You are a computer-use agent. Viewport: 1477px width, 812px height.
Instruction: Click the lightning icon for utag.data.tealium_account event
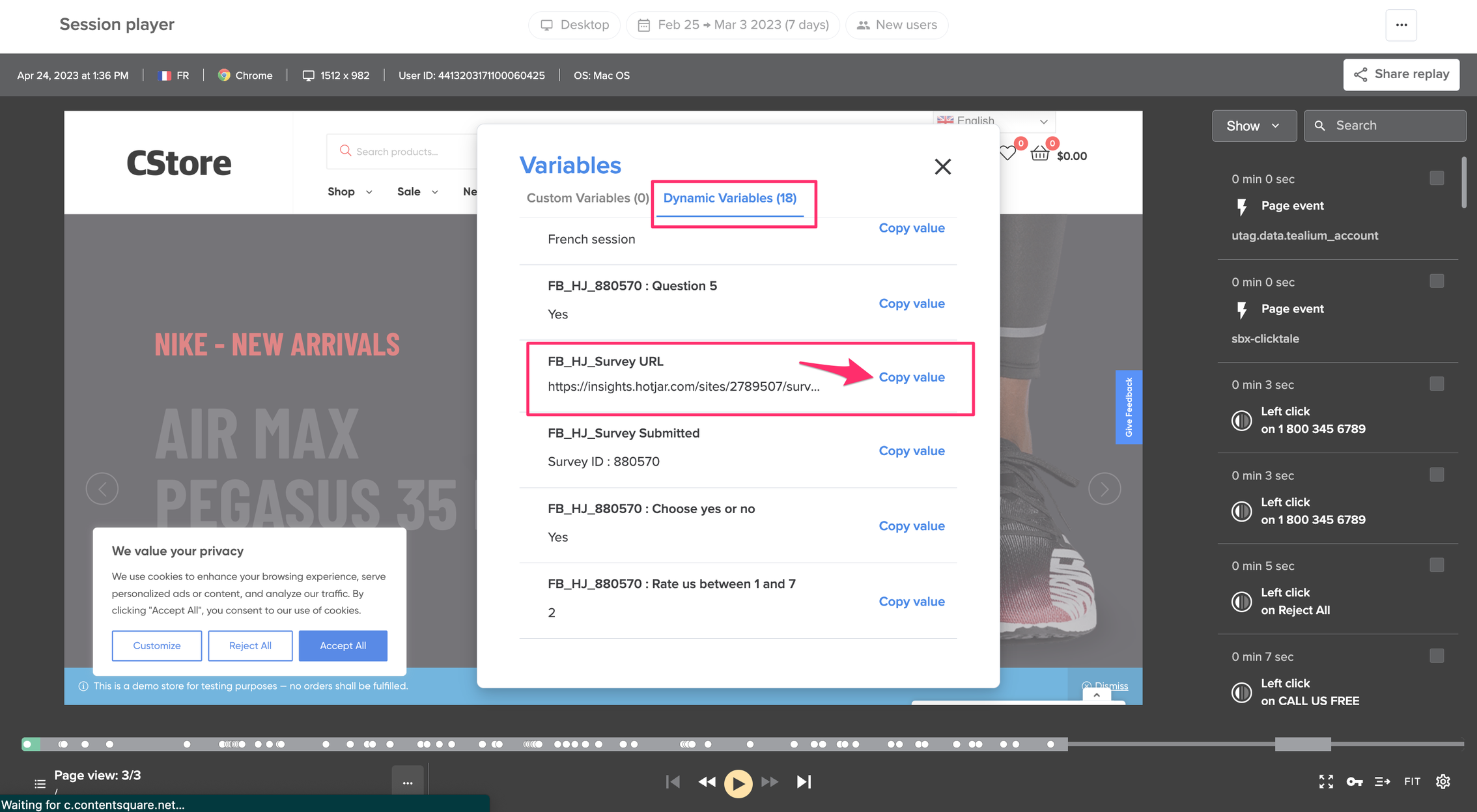[x=1242, y=207]
